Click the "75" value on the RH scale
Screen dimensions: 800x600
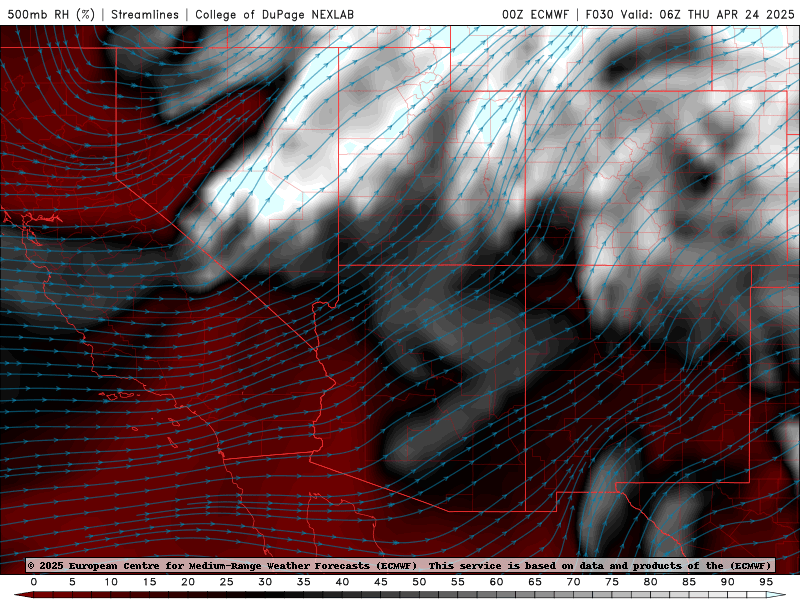(612, 582)
